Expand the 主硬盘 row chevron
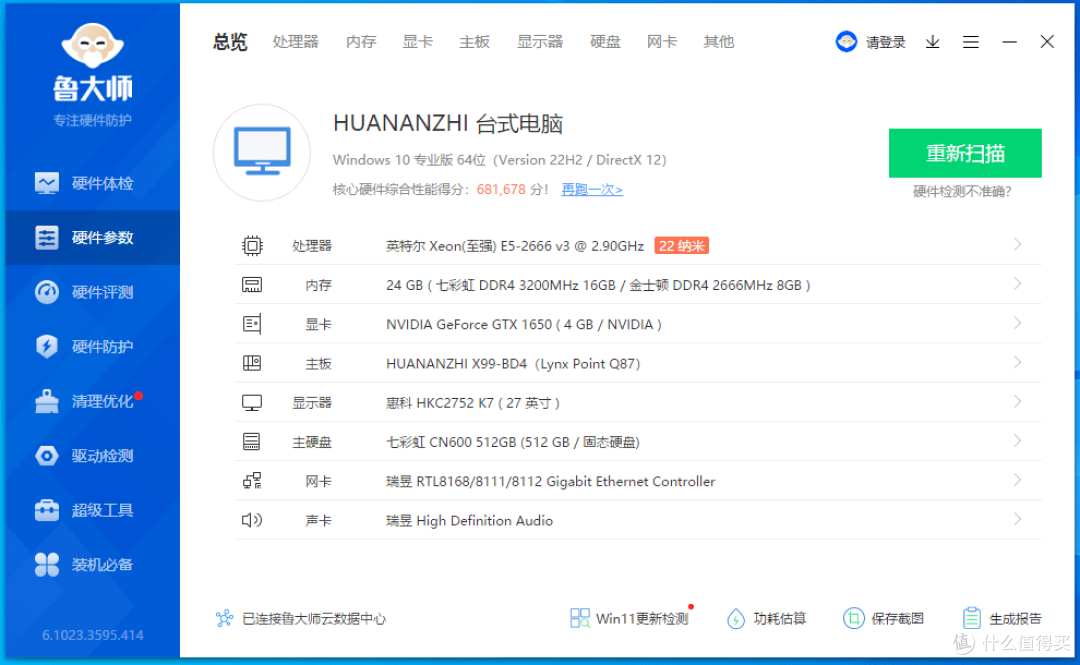 point(1017,441)
